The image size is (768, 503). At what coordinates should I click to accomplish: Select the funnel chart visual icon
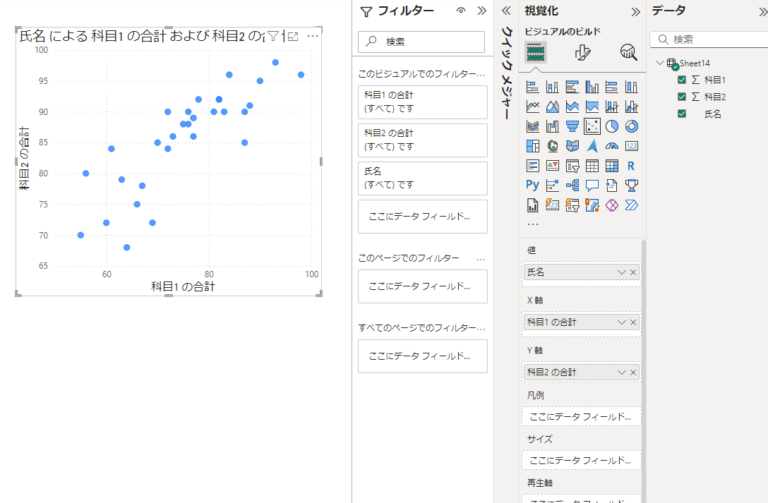[572, 126]
